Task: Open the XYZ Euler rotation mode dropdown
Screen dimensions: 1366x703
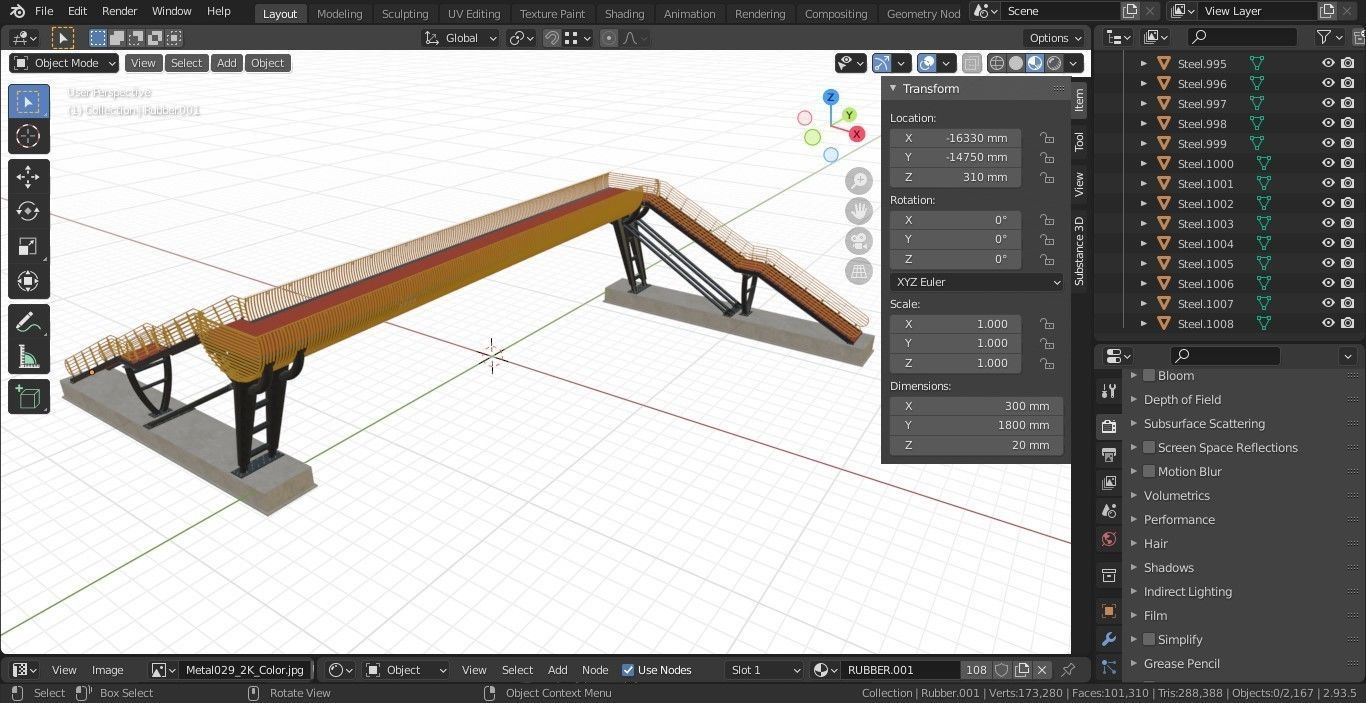Action: click(x=976, y=282)
